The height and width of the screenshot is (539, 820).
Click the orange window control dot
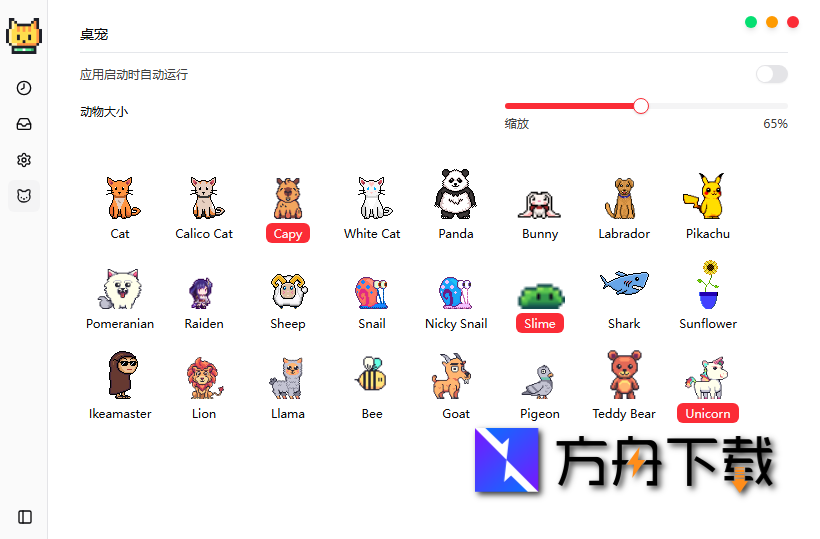pyautogui.click(x=772, y=22)
